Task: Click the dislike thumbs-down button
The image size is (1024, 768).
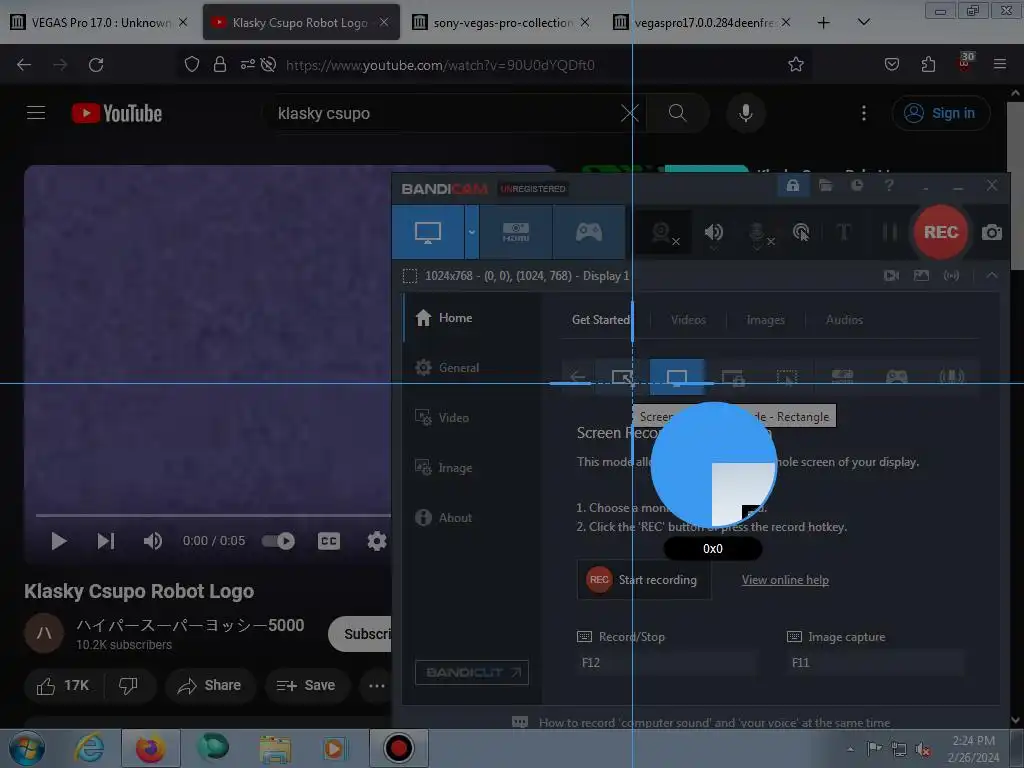Action: (129, 686)
